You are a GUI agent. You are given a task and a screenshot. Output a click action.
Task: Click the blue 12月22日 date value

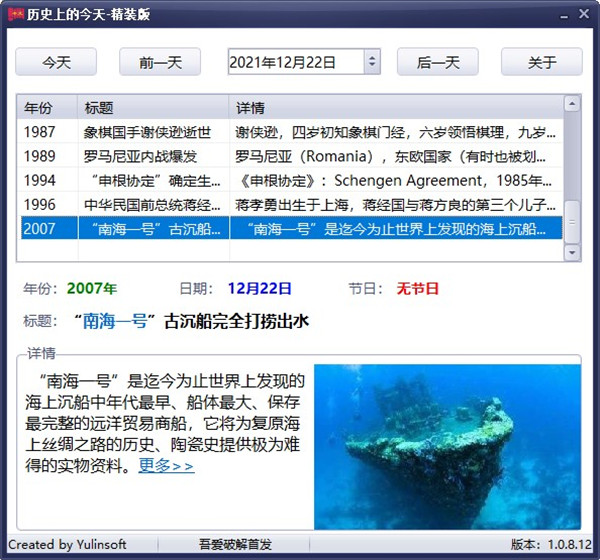click(259, 288)
